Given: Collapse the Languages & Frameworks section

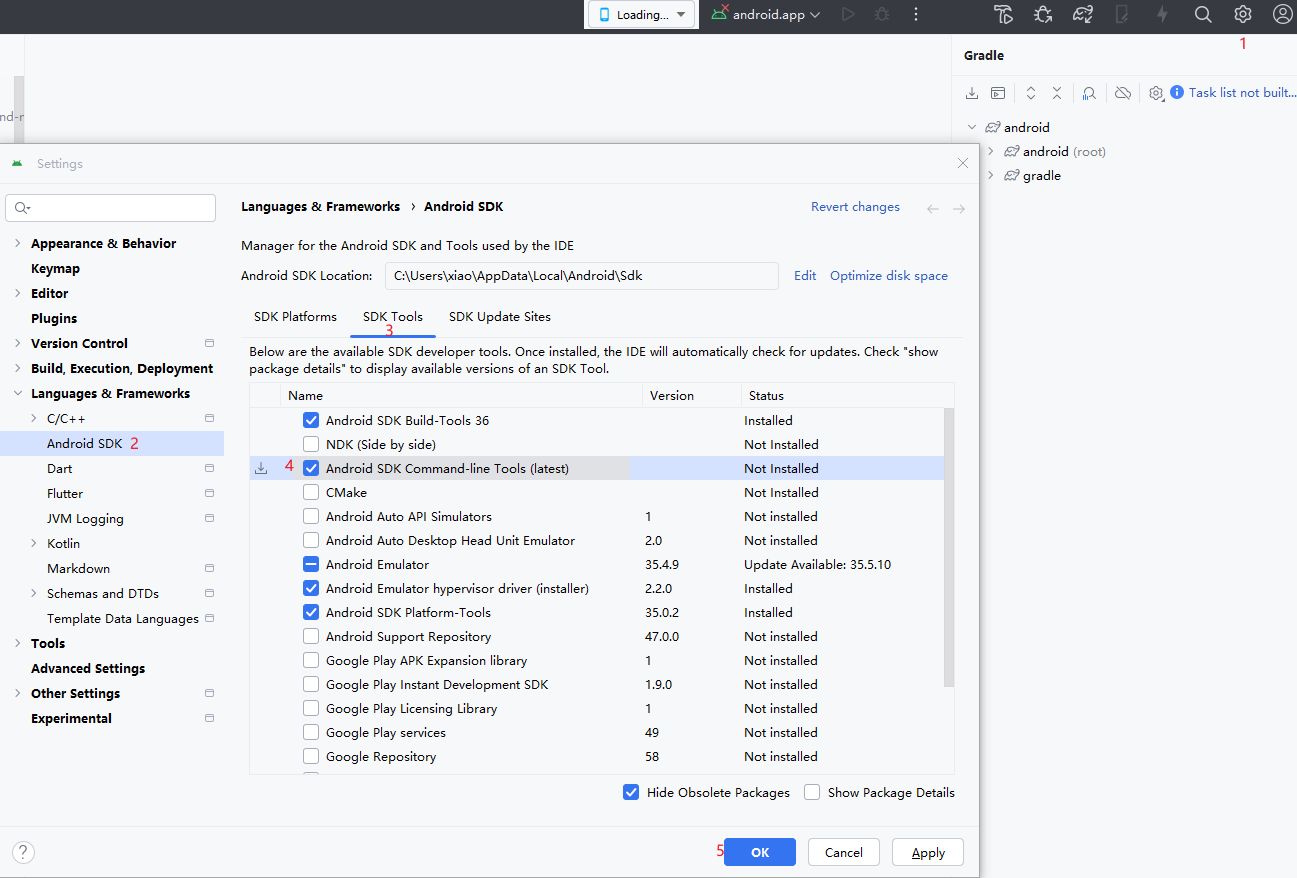Looking at the screenshot, I should tap(17, 393).
